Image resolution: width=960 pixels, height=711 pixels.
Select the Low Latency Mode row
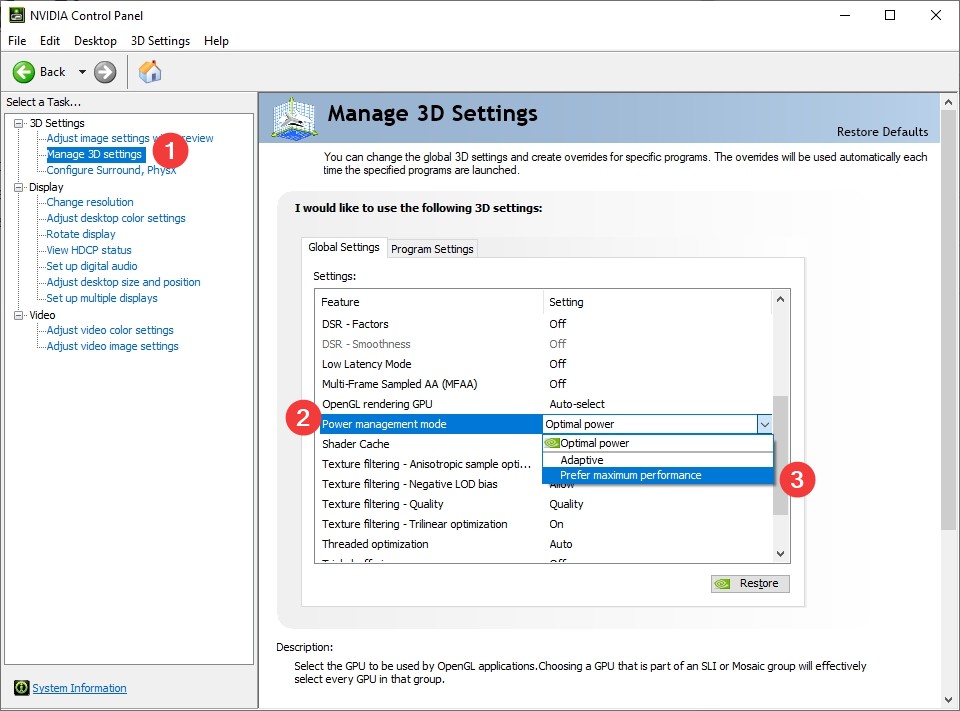(545, 364)
